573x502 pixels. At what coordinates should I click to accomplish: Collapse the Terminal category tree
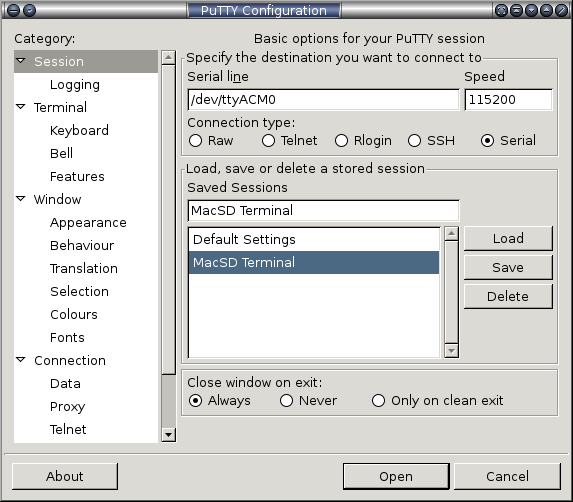(21, 107)
